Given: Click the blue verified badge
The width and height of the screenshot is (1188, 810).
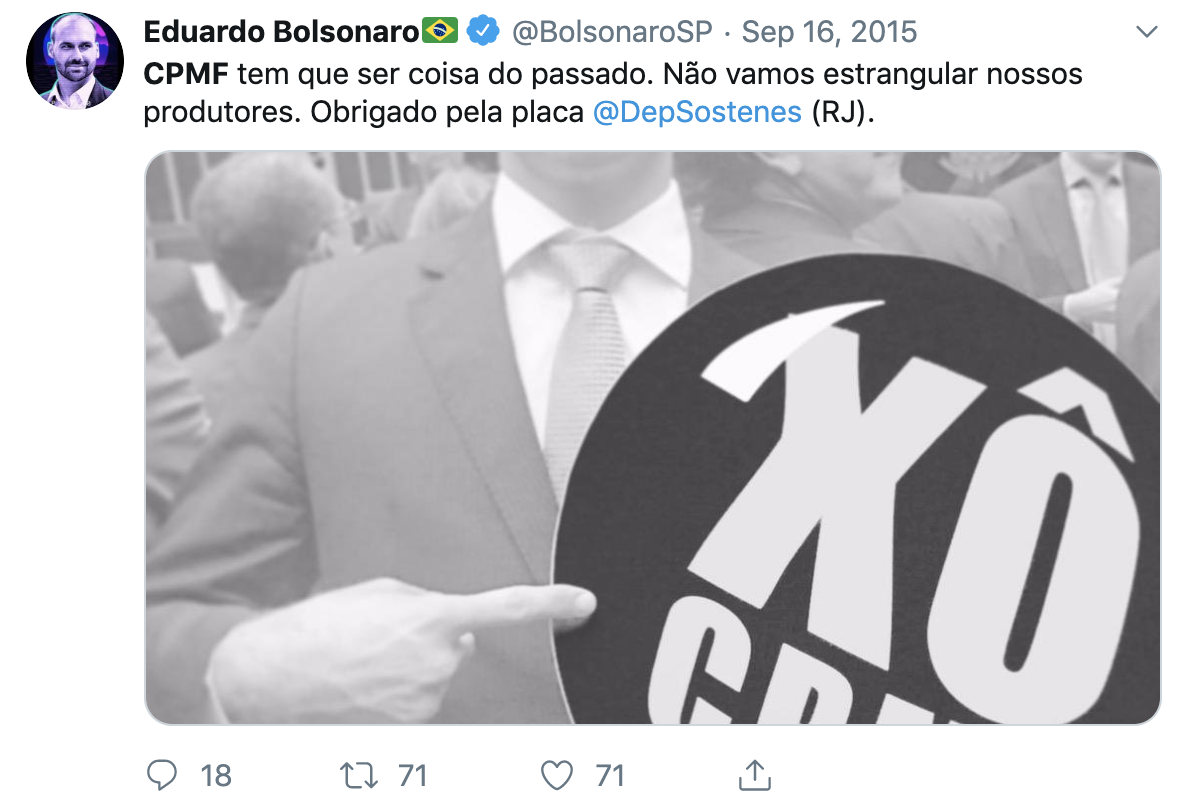Looking at the screenshot, I should pos(483,31).
